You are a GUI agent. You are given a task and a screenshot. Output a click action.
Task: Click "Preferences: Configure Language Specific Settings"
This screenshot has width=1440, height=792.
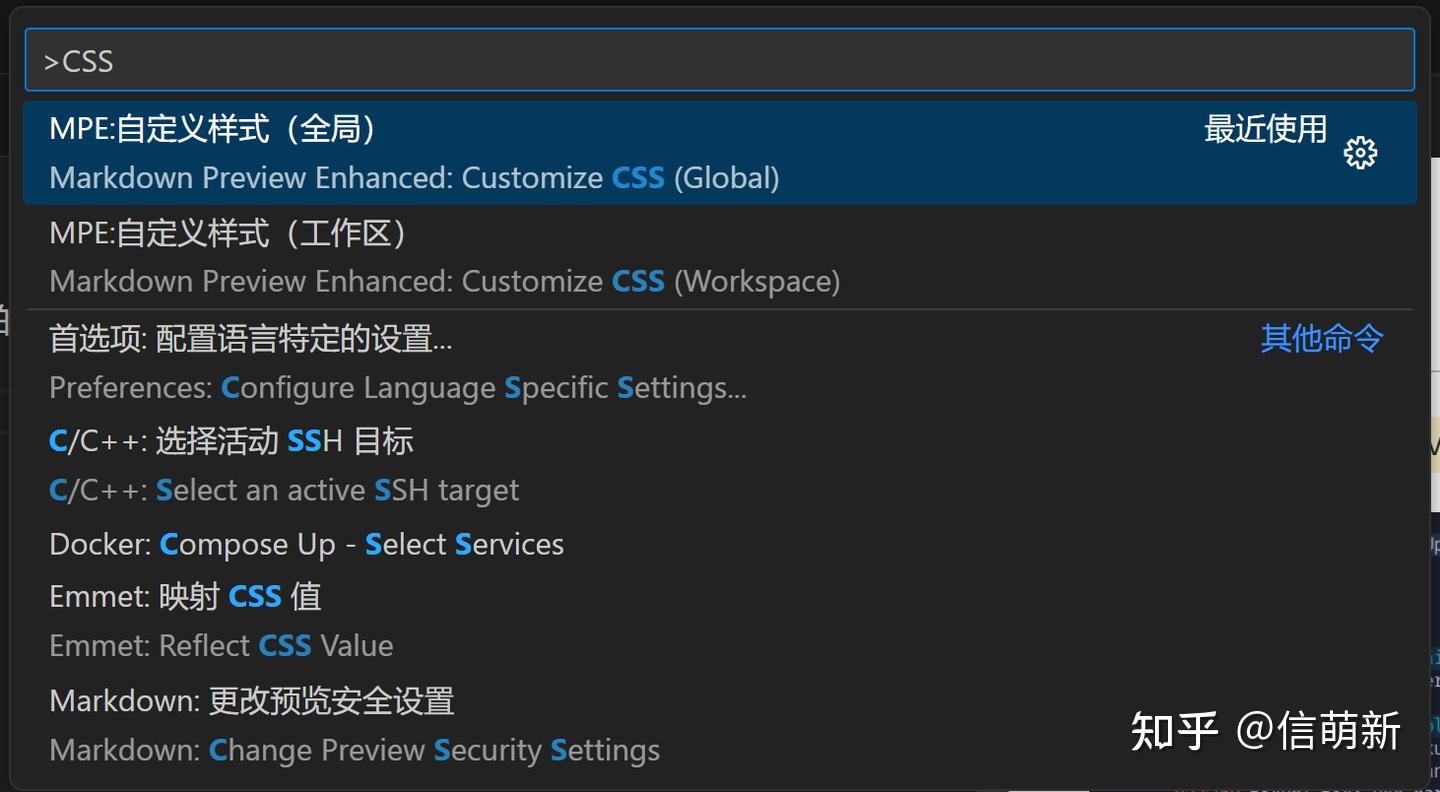[398, 387]
